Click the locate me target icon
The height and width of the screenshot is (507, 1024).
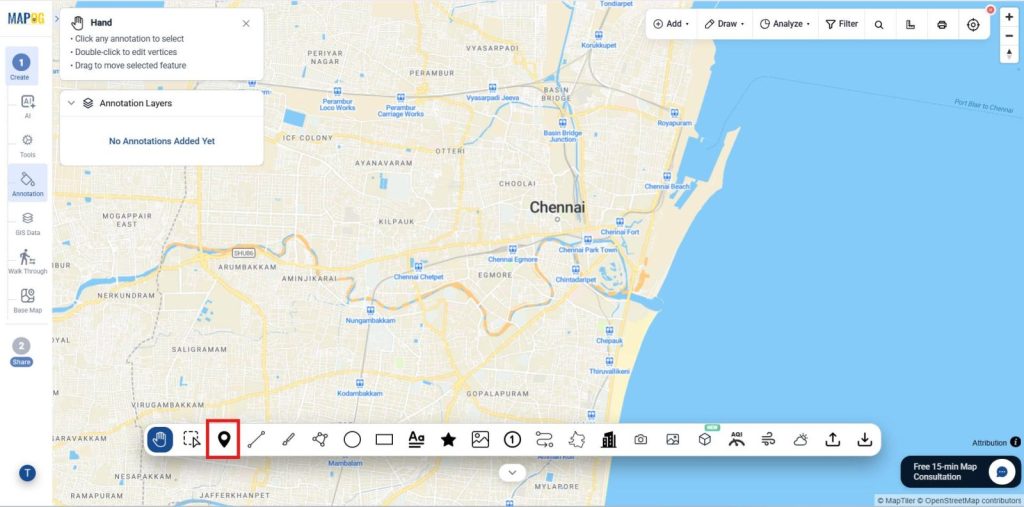coord(973,25)
